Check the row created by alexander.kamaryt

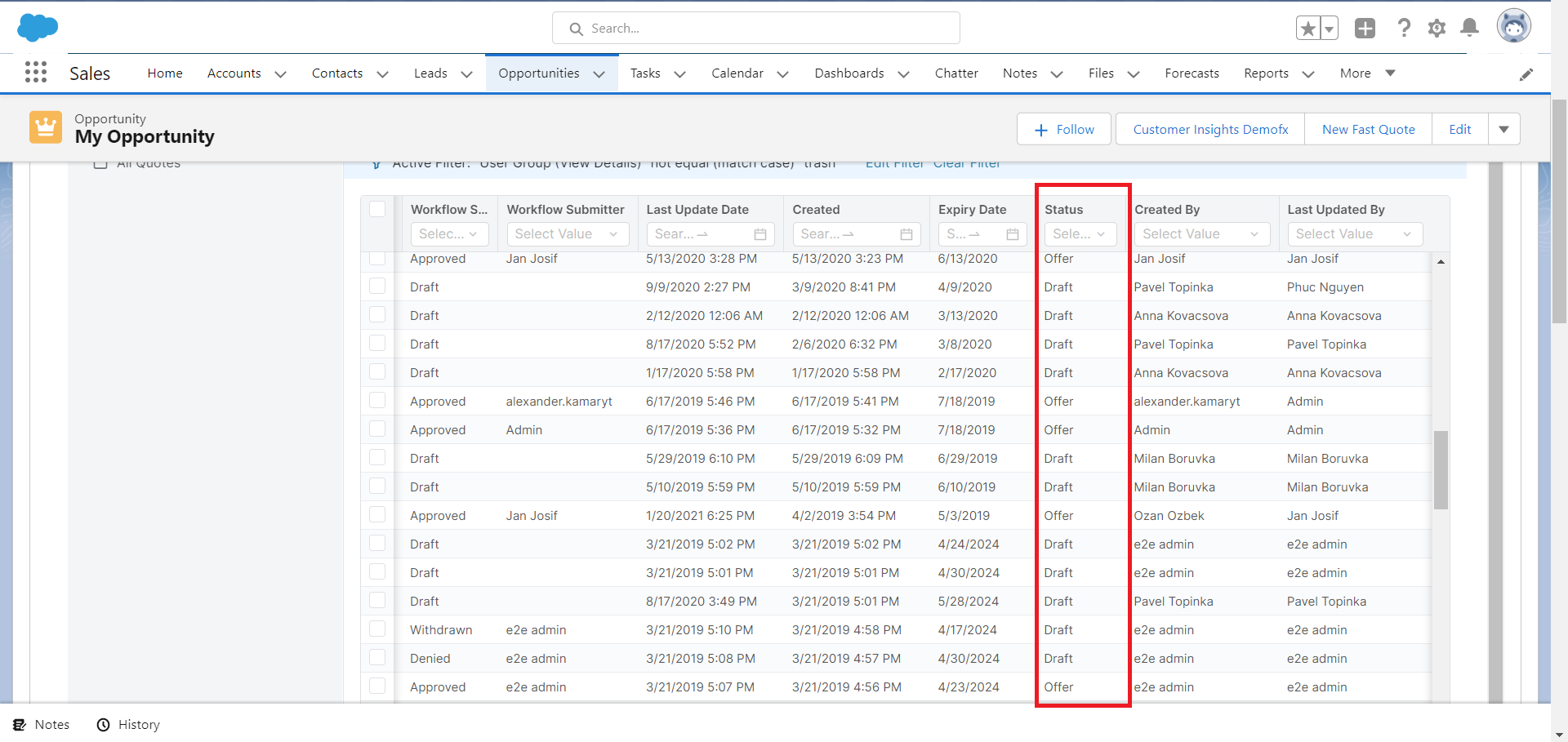377,401
